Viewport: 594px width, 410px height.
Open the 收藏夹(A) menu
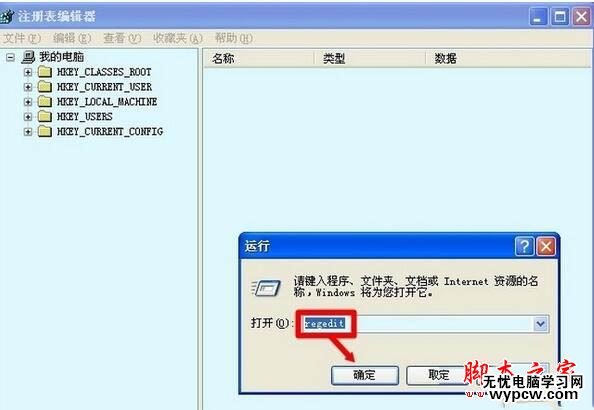[x=178, y=38]
